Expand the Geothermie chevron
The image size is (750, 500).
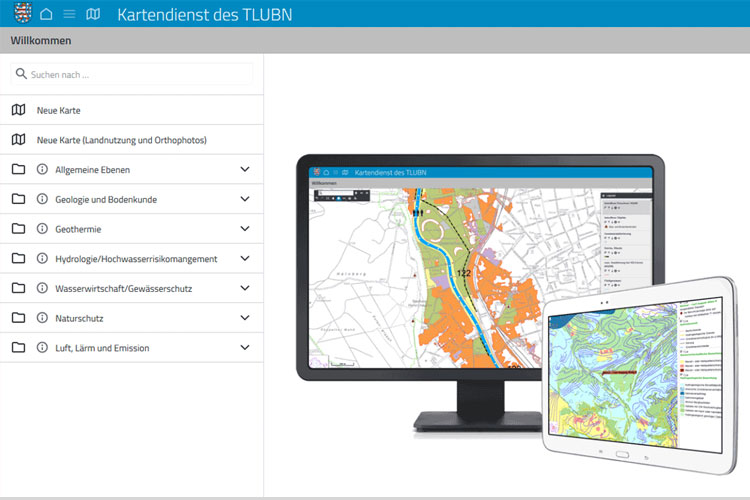(x=245, y=228)
